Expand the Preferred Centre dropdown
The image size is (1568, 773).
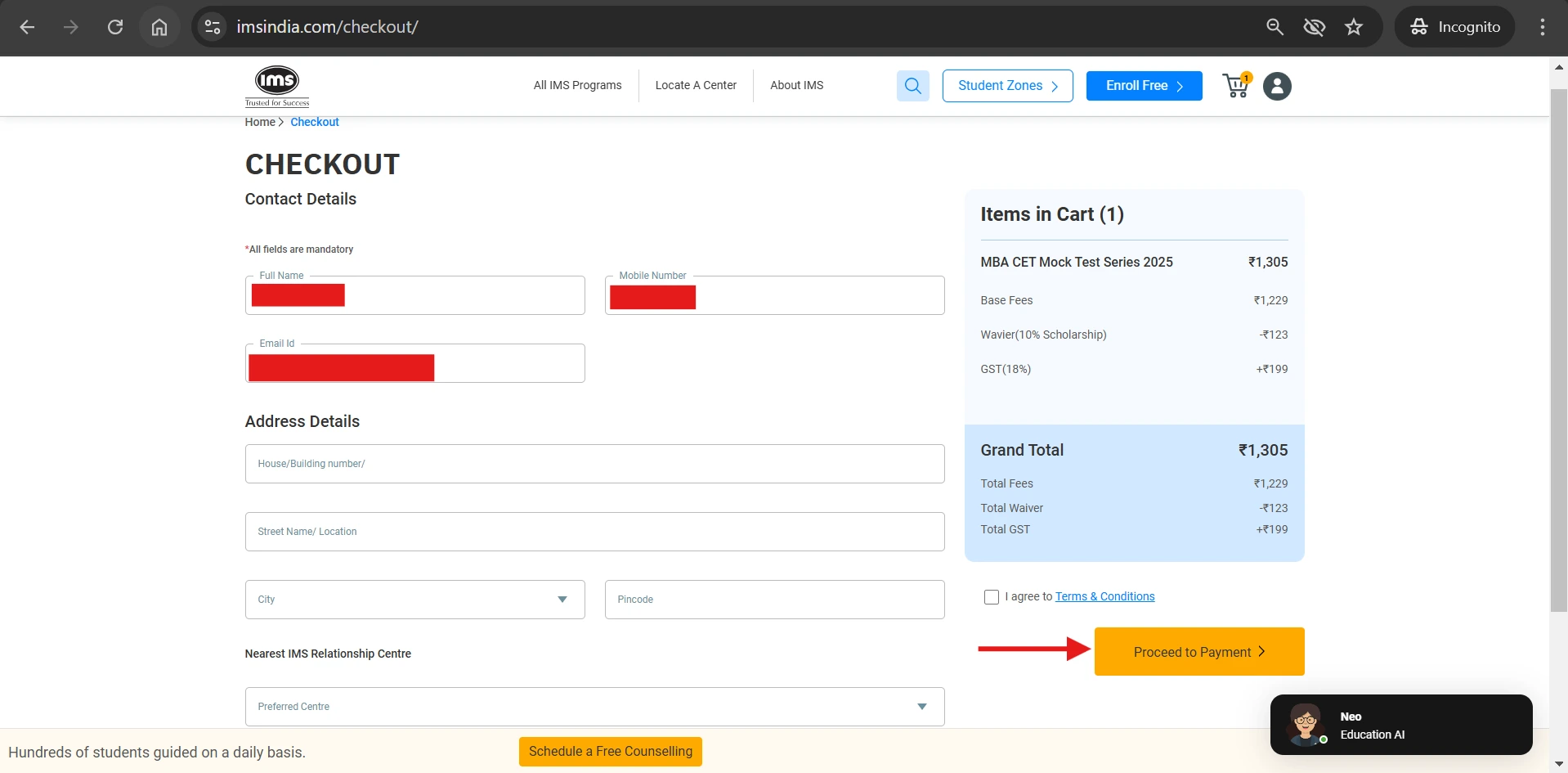click(x=594, y=707)
